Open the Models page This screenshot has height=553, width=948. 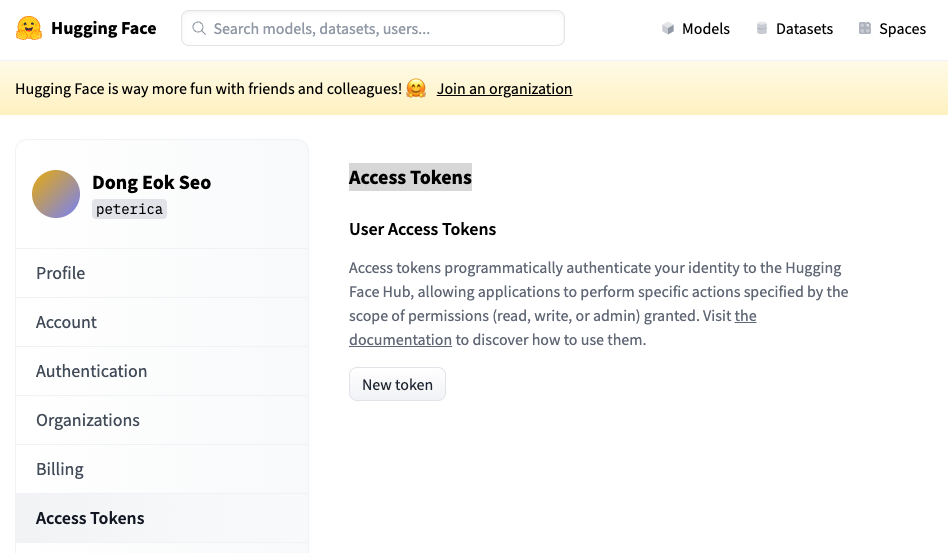[x=695, y=28]
